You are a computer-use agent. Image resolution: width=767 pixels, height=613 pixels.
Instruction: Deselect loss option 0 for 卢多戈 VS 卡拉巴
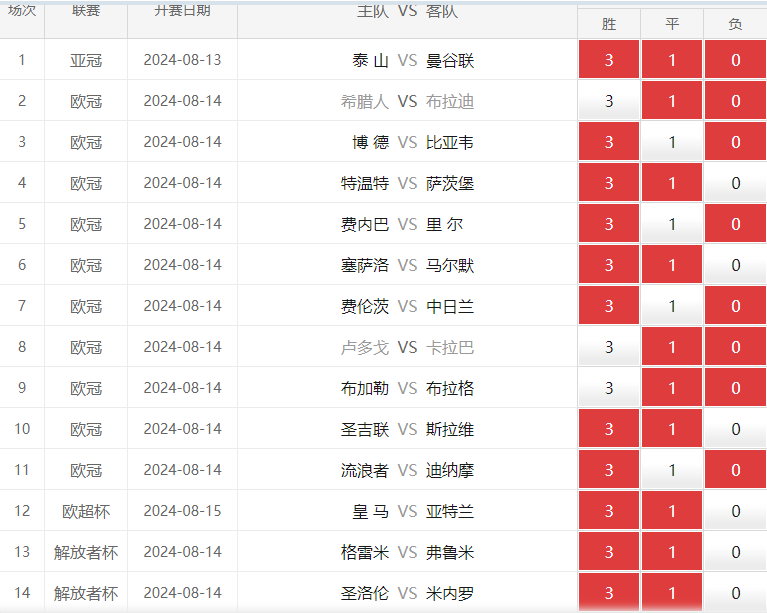(735, 347)
